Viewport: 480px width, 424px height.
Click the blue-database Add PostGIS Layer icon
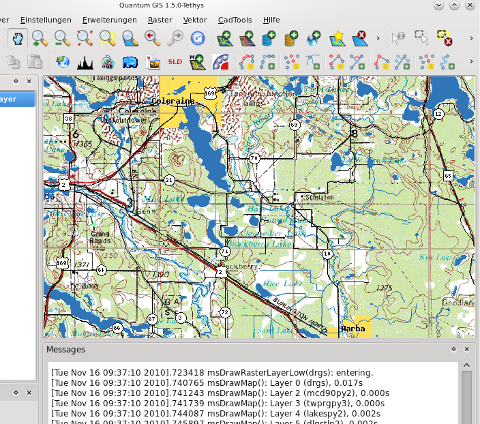(269, 39)
